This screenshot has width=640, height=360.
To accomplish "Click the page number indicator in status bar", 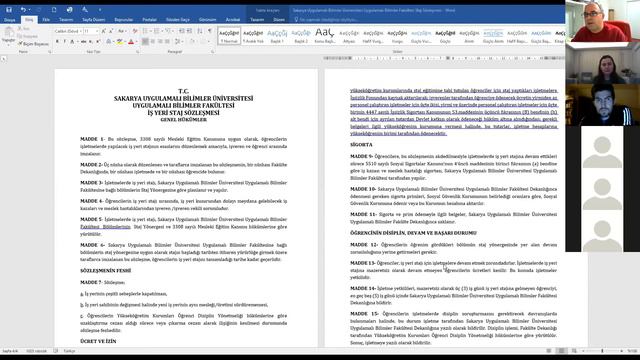I will pyautogui.click(x=10, y=351).
